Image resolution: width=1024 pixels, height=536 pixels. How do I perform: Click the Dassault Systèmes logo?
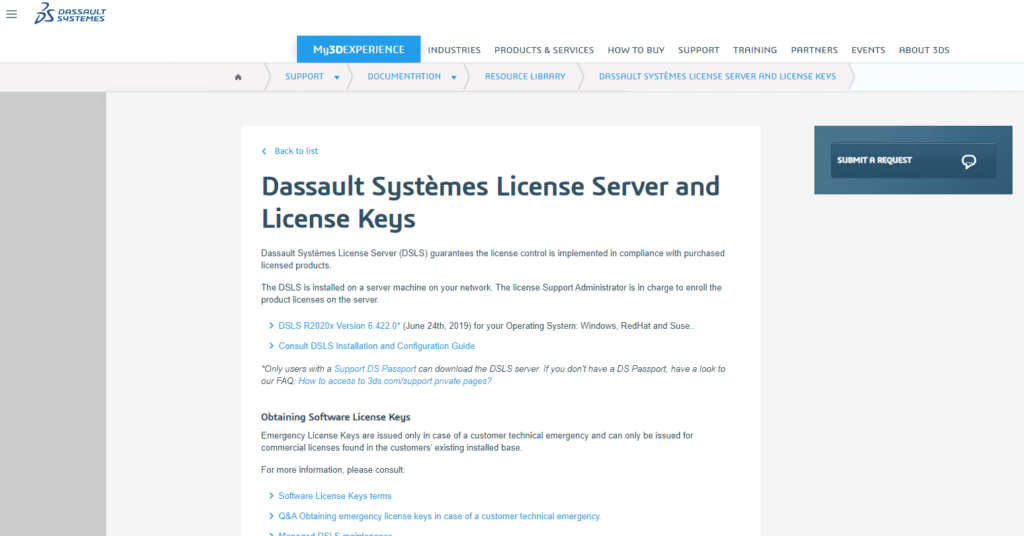[x=70, y=13]
